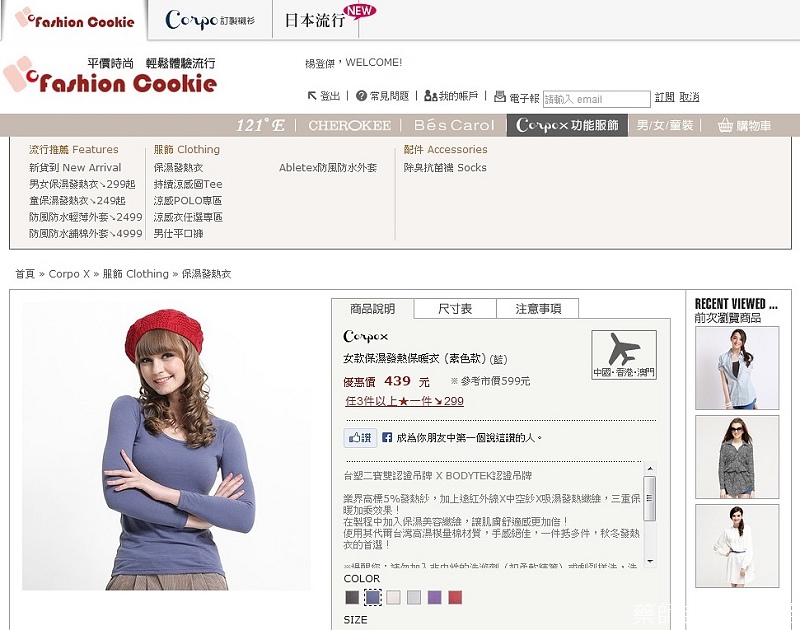Screen dimensions: 800x630
Task: Open Abletex防風防水外套 link
Action: (x=328, y=167)
